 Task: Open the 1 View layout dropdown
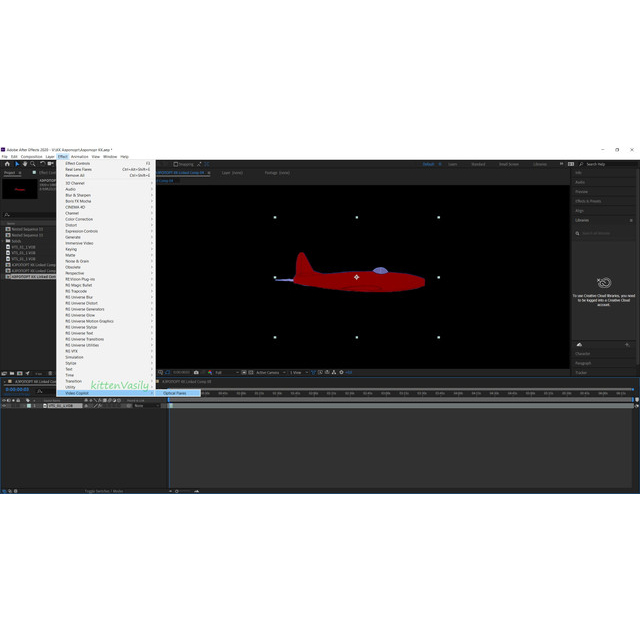[x=298, y=372]
